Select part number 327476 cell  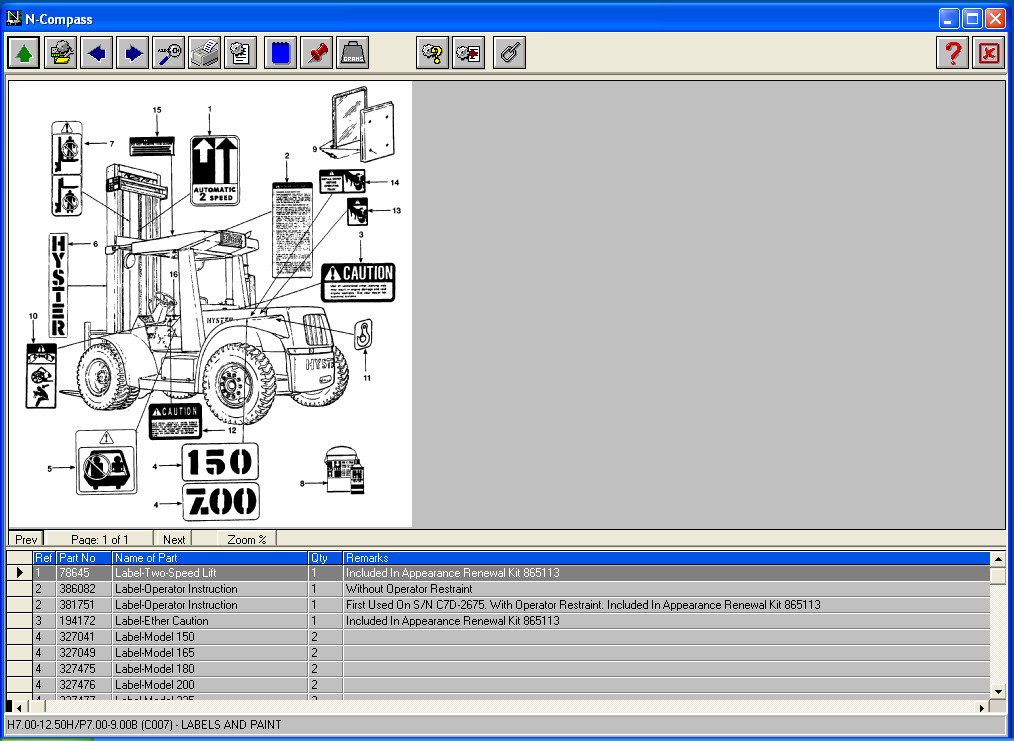click(x=83, y=684)
